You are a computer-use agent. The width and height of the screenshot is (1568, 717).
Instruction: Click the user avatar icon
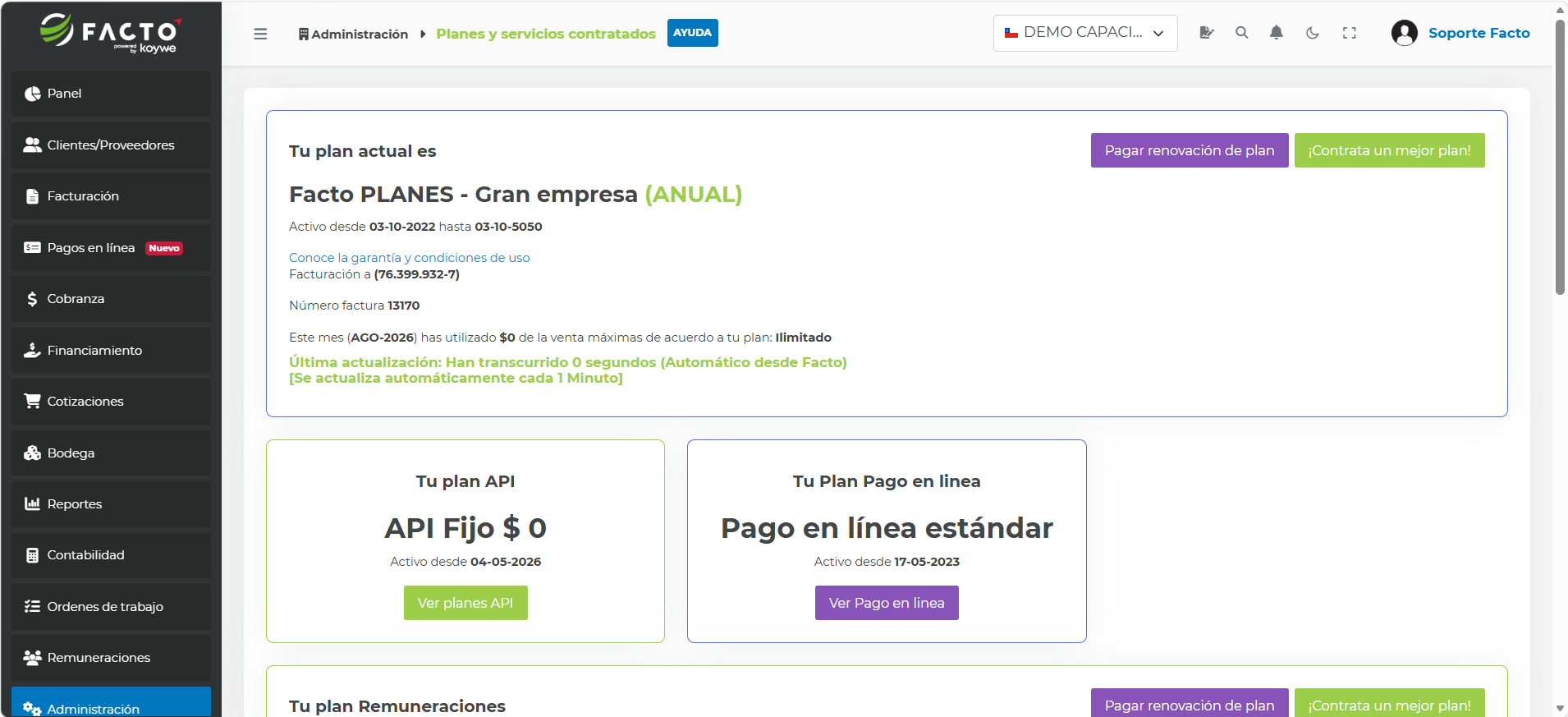[1404, 33]
